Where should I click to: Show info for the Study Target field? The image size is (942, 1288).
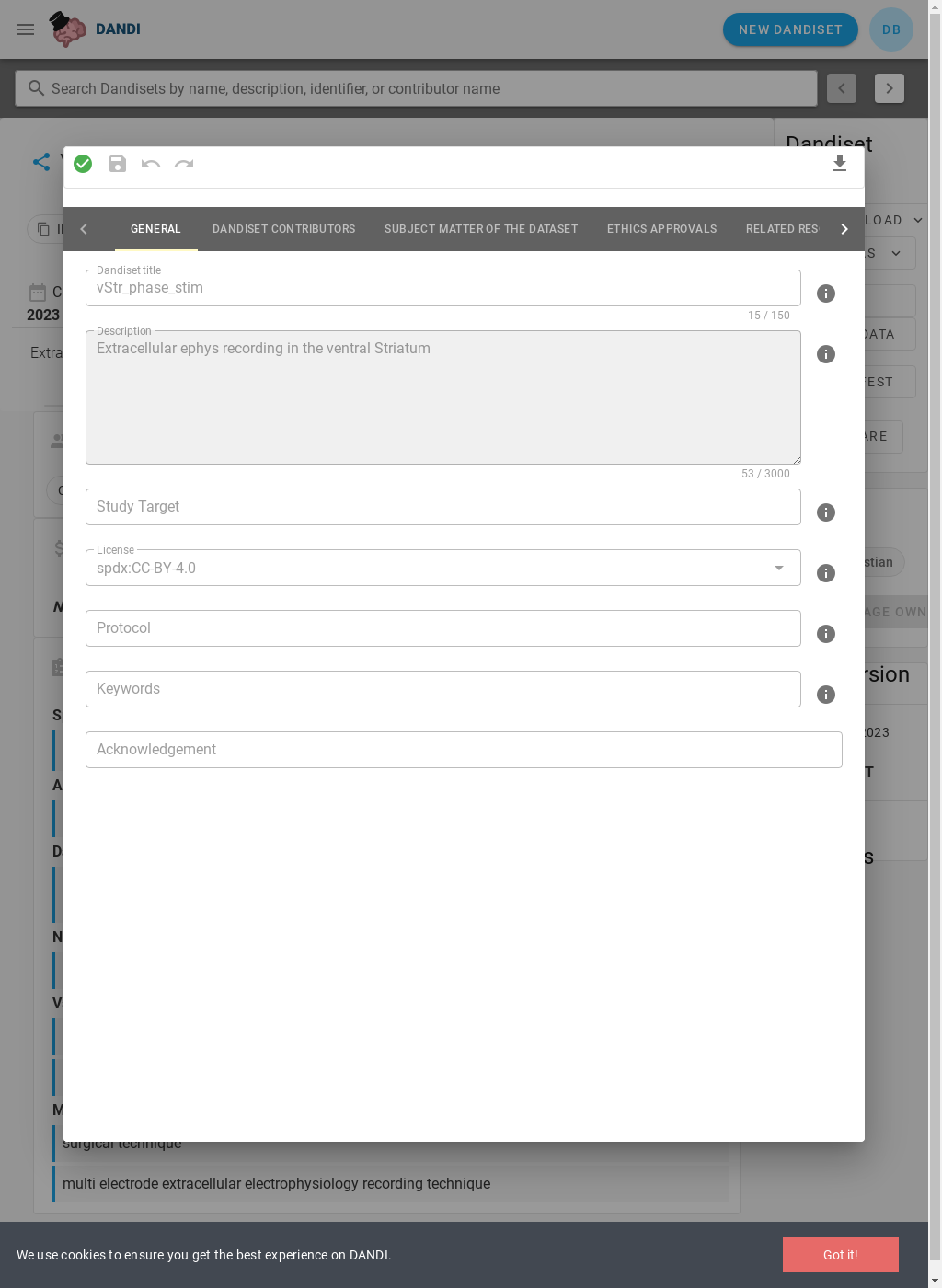tap(826, 512)
